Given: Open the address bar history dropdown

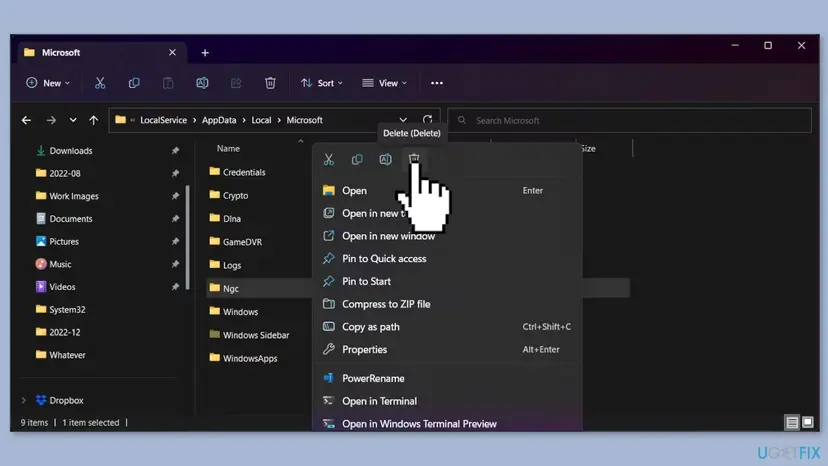Looking at the screenshot, I should coord(403,120).
